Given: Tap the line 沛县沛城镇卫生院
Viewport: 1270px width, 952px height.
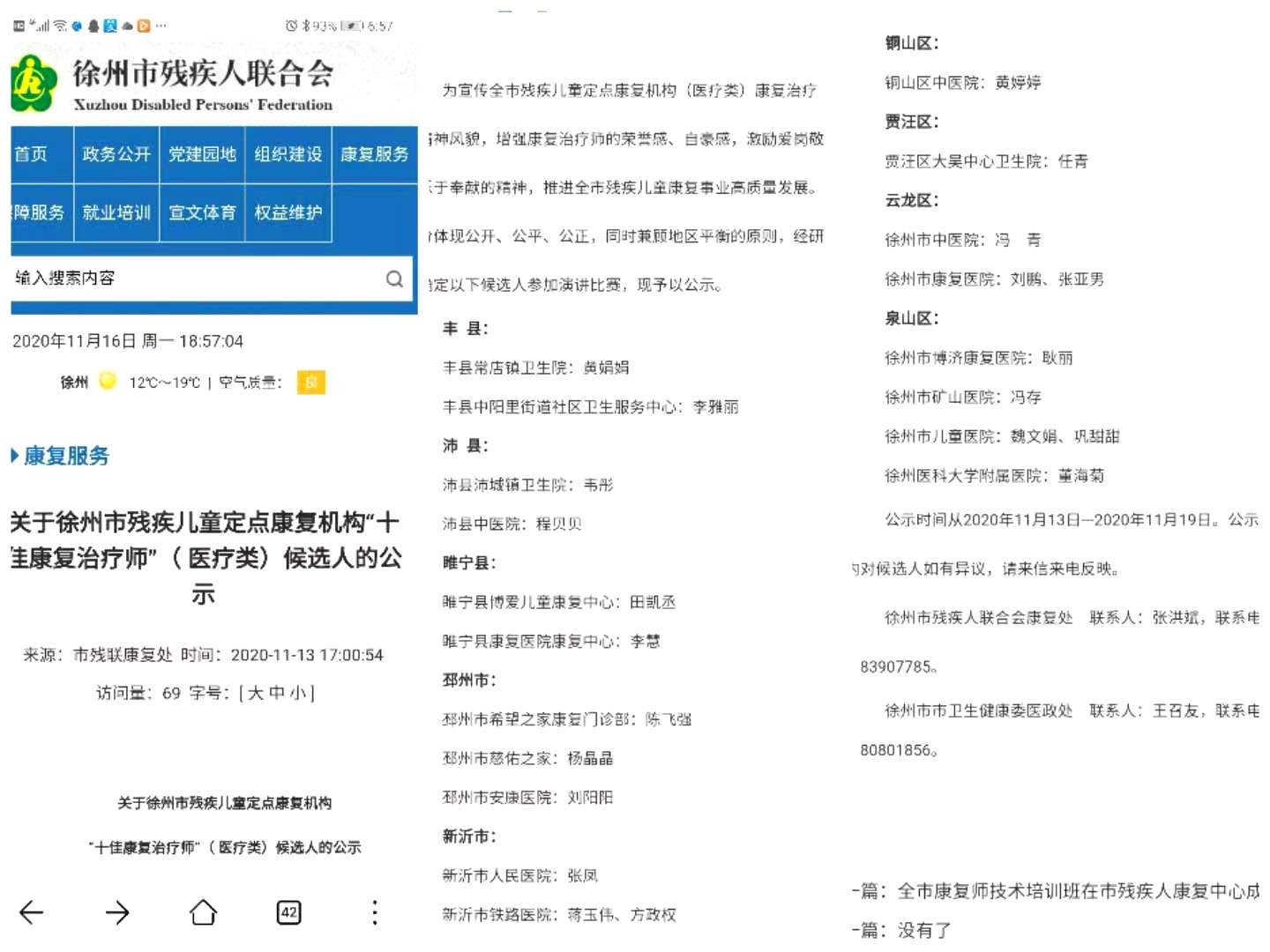Looking at the screenshot, I should click(x=528, y=485).
